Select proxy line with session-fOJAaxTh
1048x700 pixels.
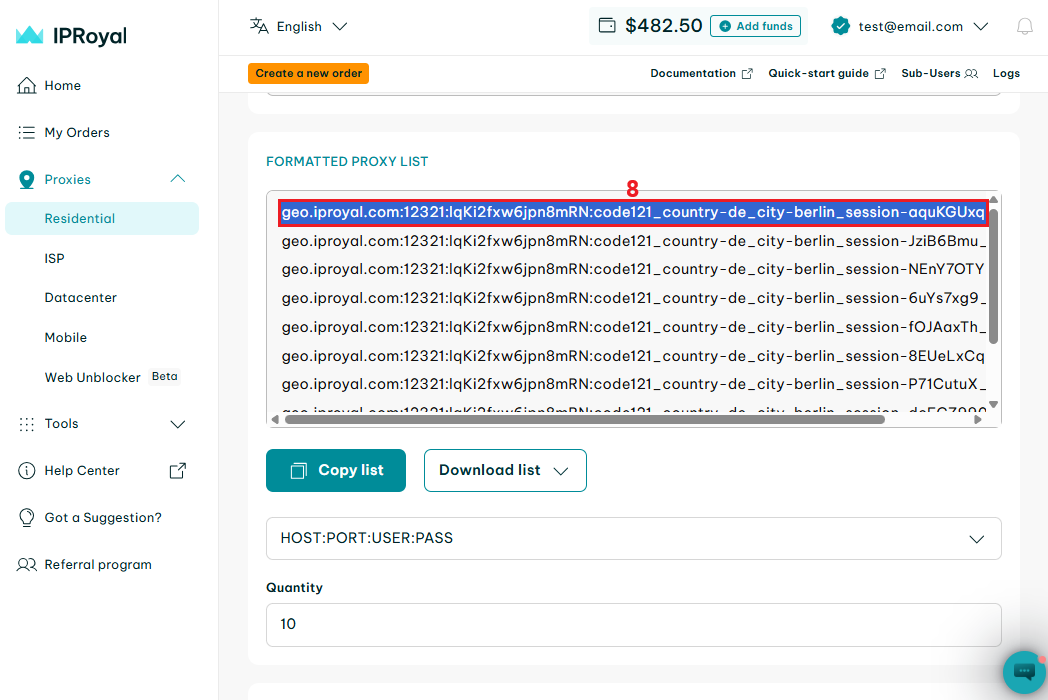click(x=633, y=327)
